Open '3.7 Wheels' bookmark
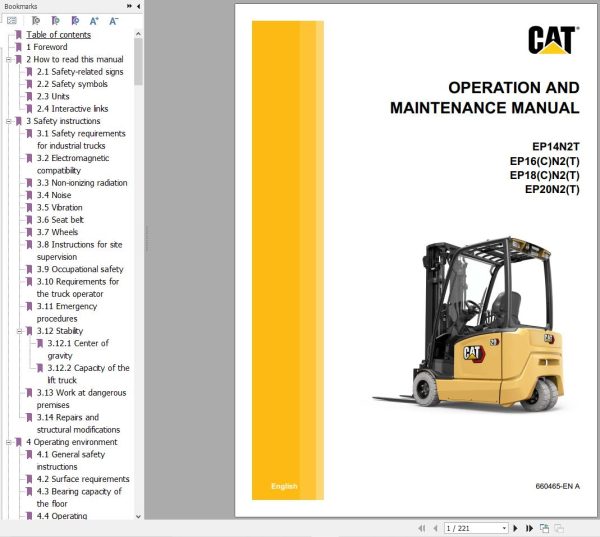The image size is (600, 537). pos(57,232)
